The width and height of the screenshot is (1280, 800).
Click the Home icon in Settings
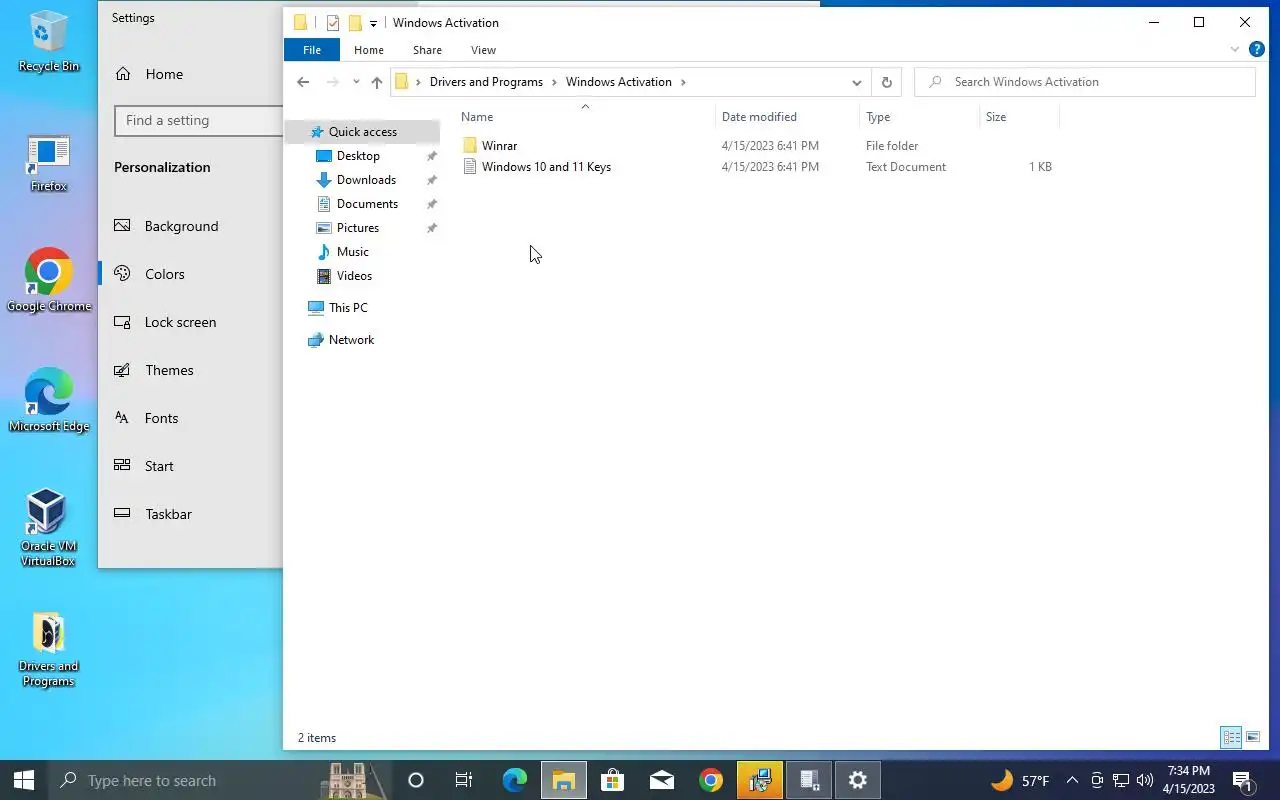(124, 74)
